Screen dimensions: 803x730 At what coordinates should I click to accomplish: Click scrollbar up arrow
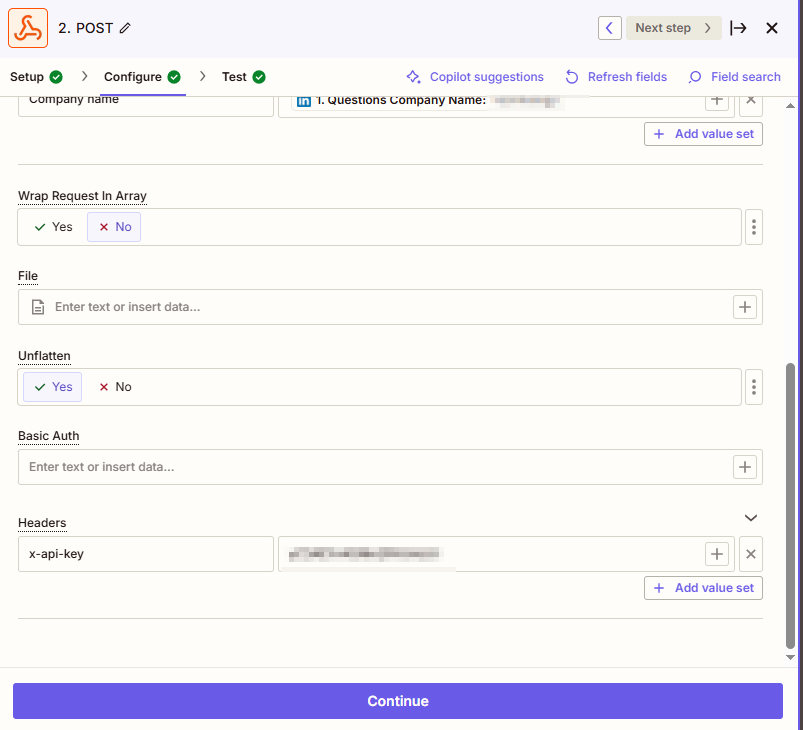790,106
